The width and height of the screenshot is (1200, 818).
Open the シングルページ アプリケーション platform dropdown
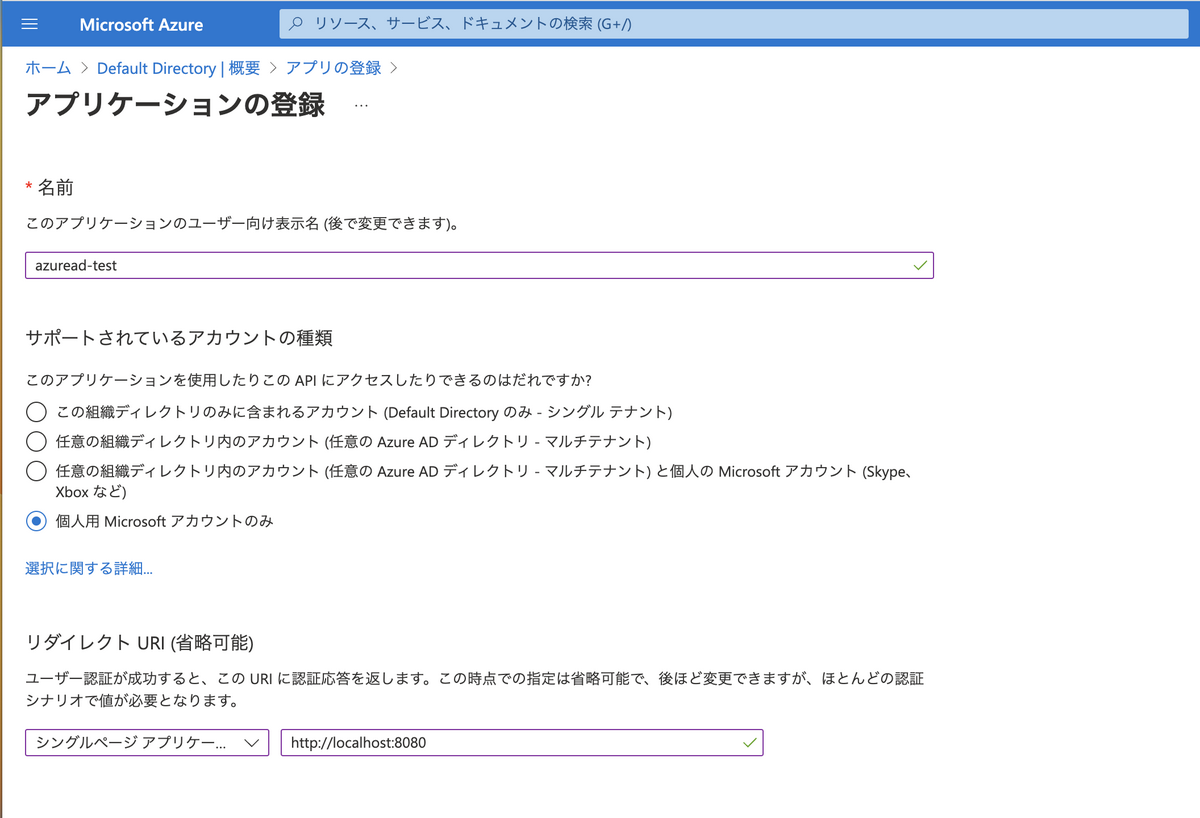point(147,743)
